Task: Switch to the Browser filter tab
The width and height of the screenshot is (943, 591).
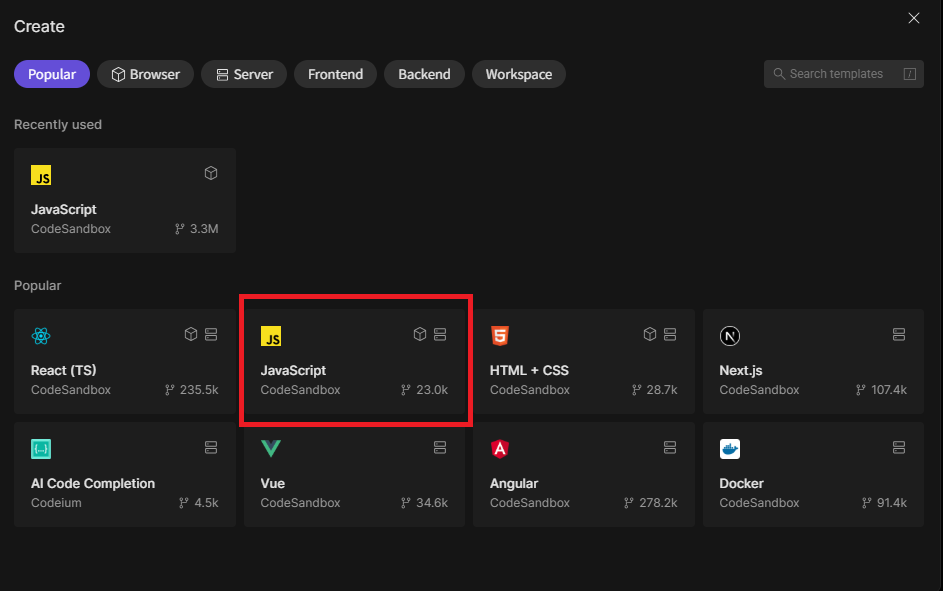Action: [x=146, y=74]
